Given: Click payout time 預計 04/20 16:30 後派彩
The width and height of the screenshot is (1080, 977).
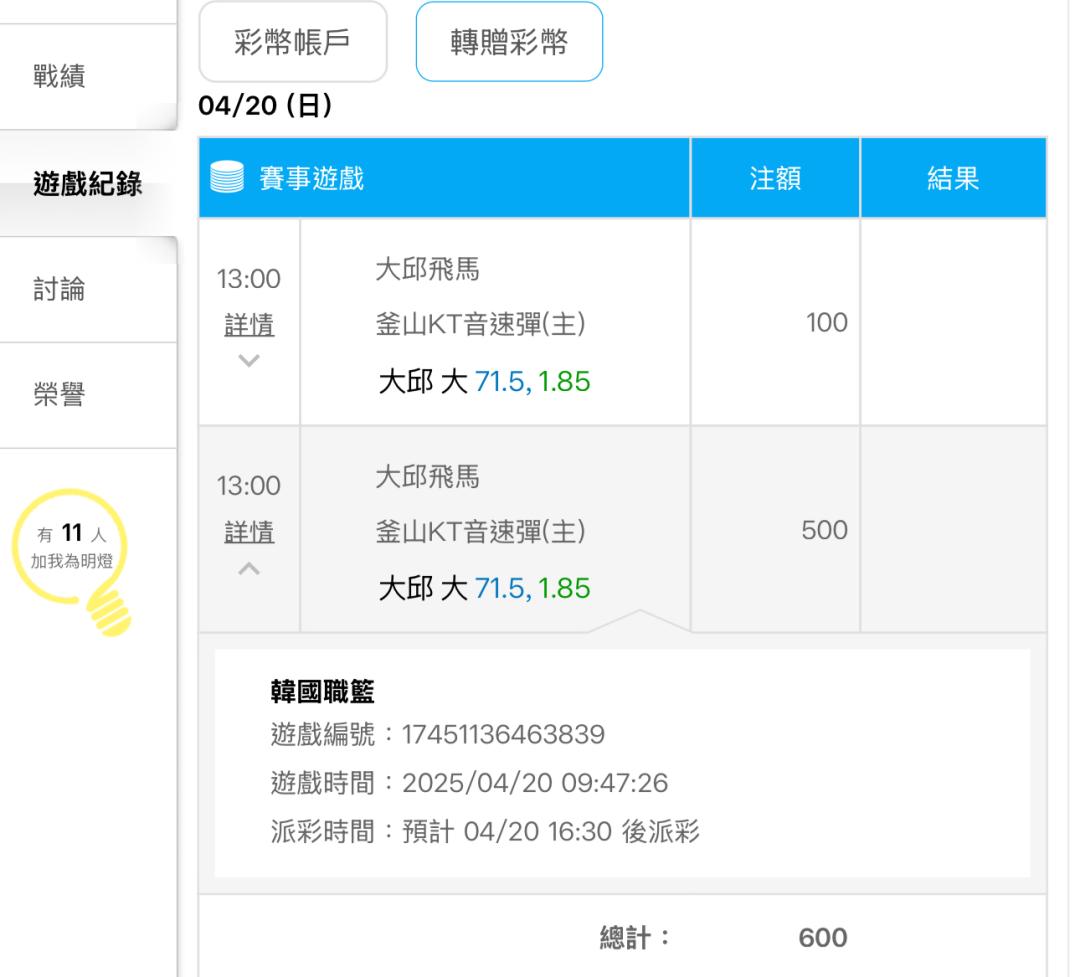Looking at the screenshot, I should 551,832.
